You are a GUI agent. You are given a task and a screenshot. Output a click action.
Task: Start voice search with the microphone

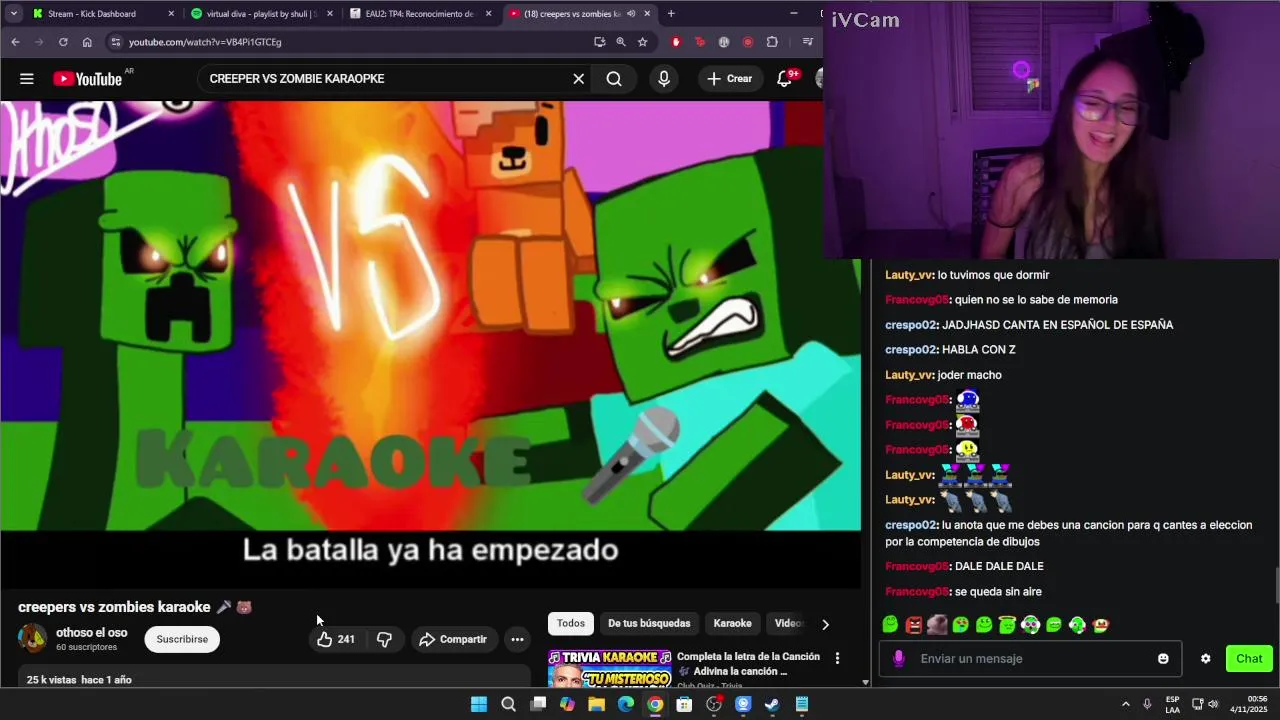pos(664,79)
